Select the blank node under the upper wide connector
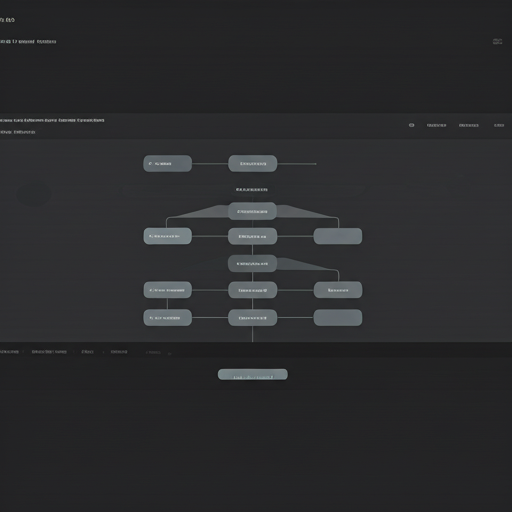512x512 pixels. pos(338,236)
